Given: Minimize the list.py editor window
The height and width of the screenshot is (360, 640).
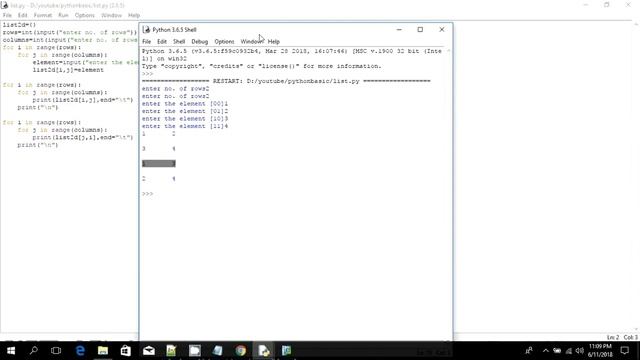Looking at the screenshot, I should pyautogui.click(x=586, y=5).
